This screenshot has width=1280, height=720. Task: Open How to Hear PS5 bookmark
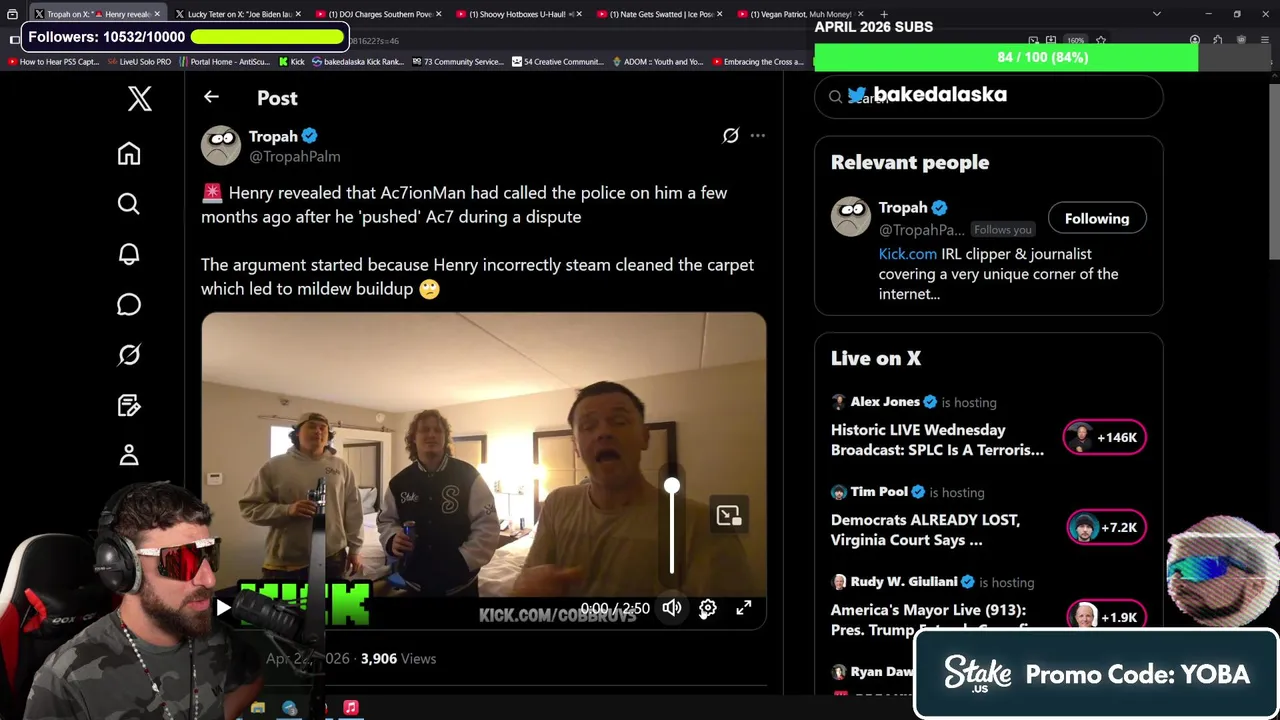54,62
